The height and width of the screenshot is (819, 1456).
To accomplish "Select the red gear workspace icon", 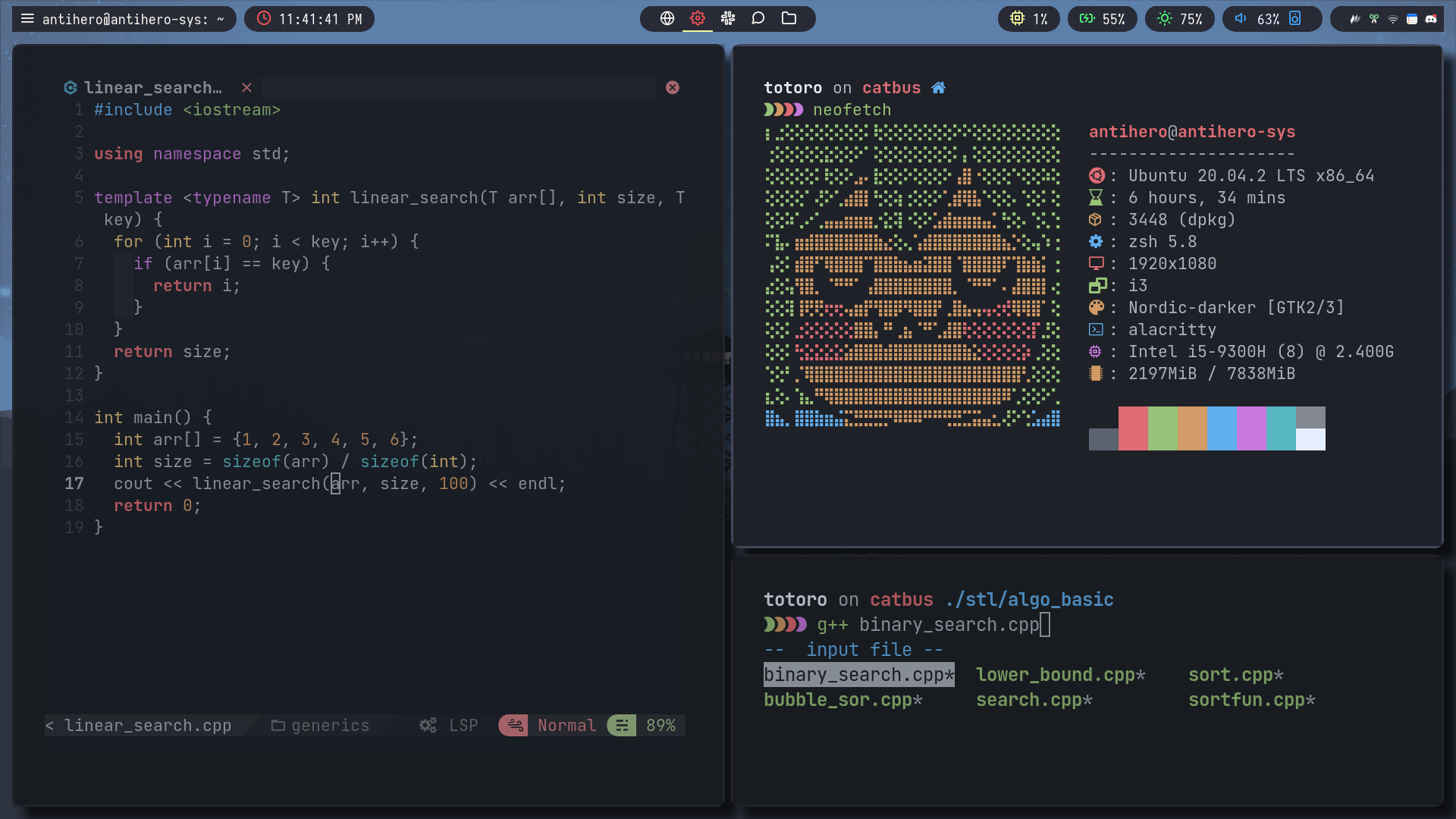I will 698,19.
